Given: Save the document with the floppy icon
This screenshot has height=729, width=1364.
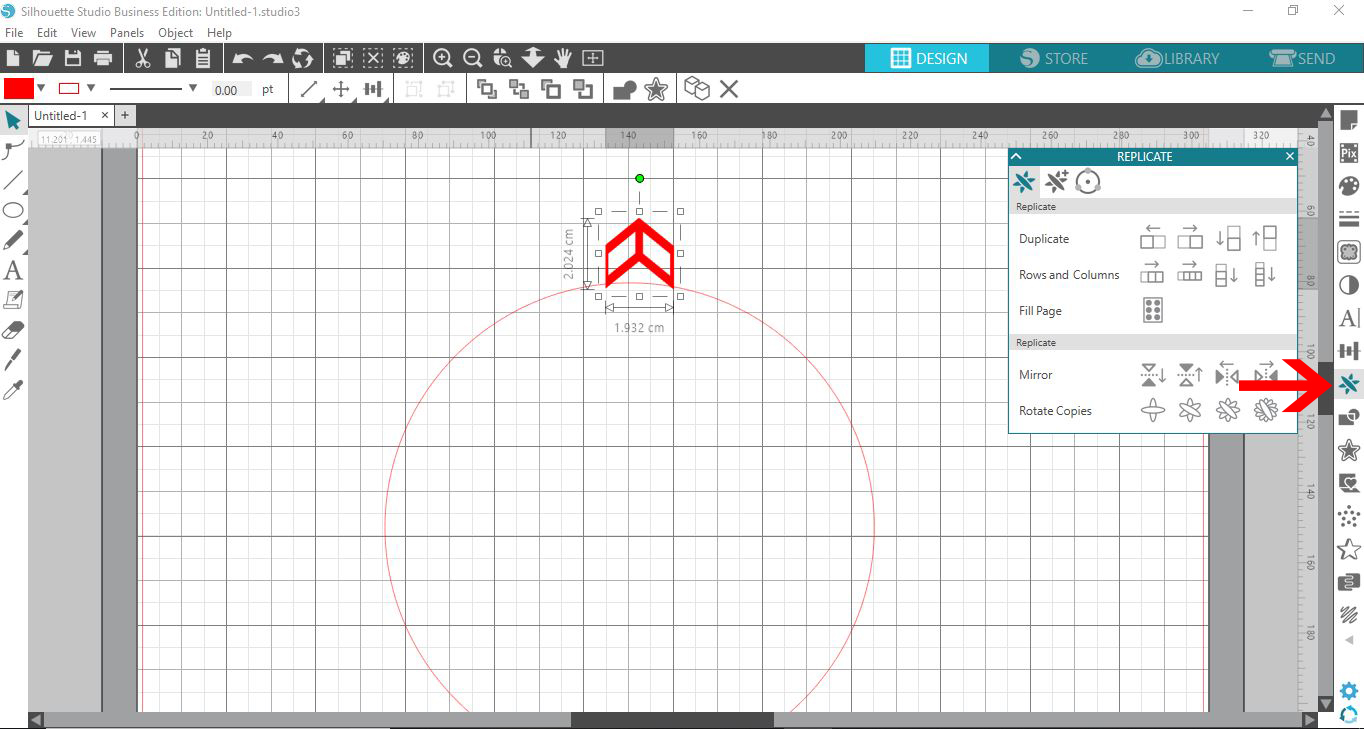Looking at the screenshot, I should click(73, 58).
